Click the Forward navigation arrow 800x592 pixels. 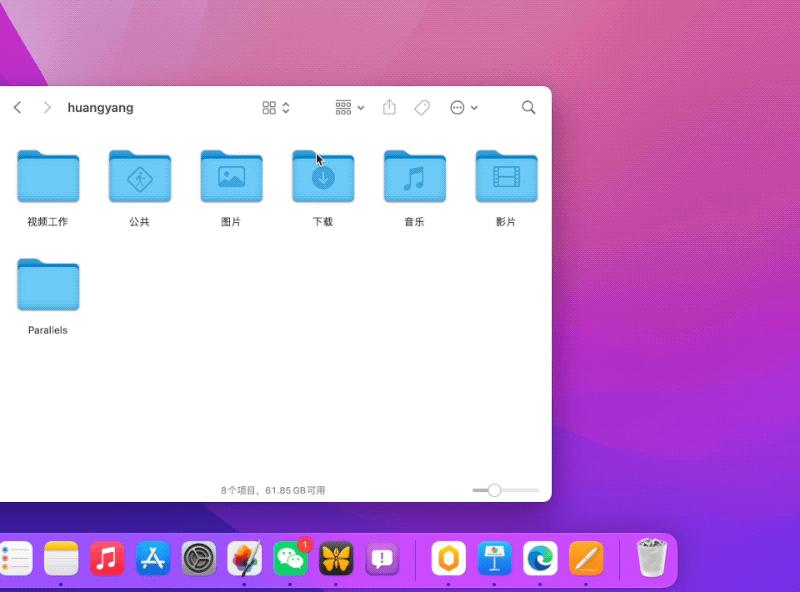[47, 107]
